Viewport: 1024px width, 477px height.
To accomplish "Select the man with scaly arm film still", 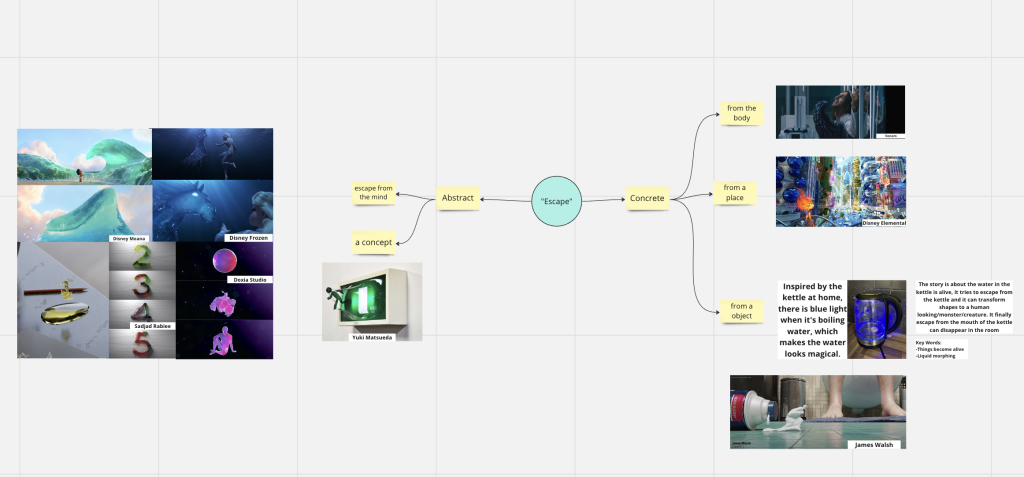I will 840,112.
